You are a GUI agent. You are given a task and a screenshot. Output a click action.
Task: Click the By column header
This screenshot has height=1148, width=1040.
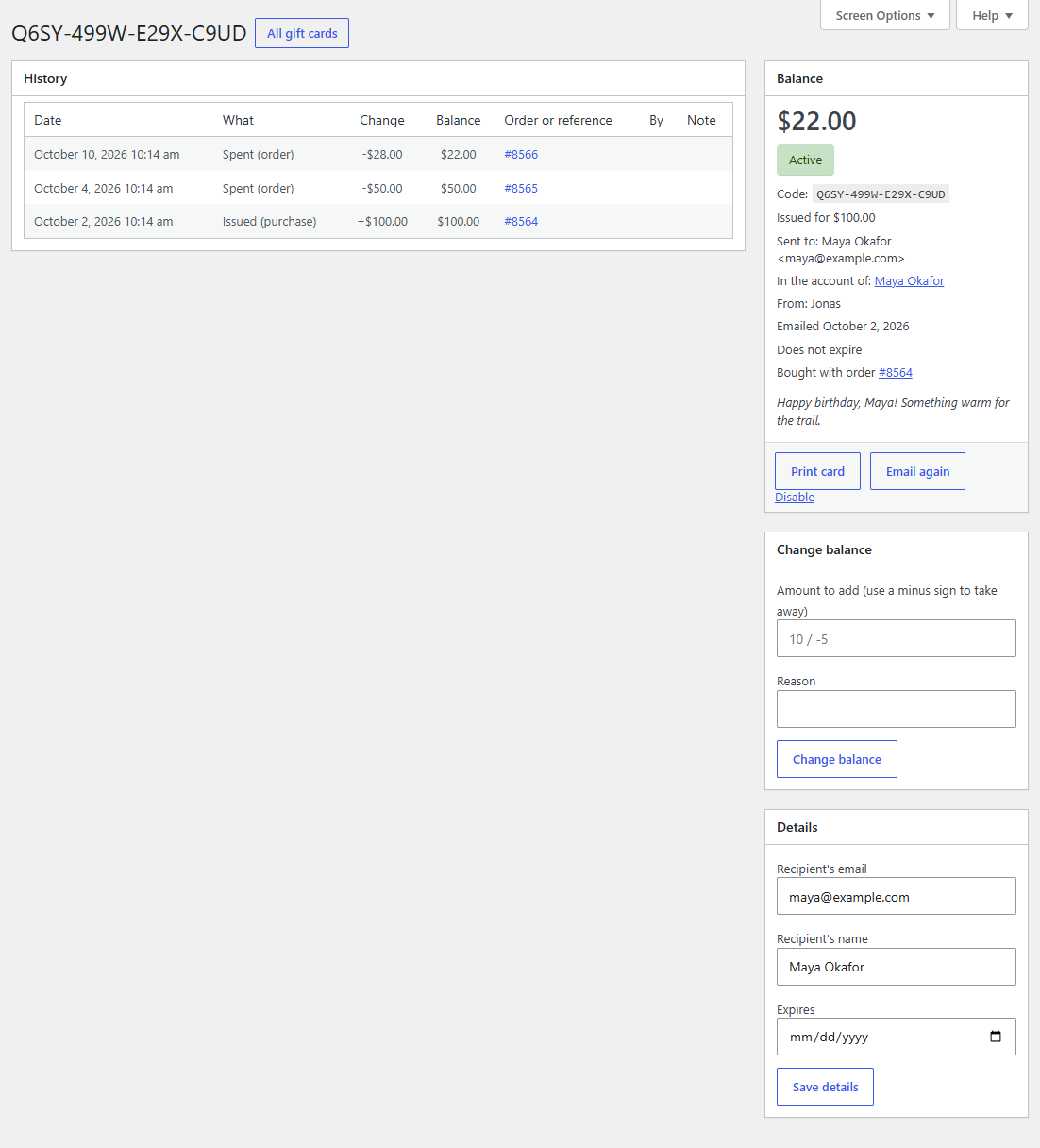pyautogui.click(x=656, y=121)
